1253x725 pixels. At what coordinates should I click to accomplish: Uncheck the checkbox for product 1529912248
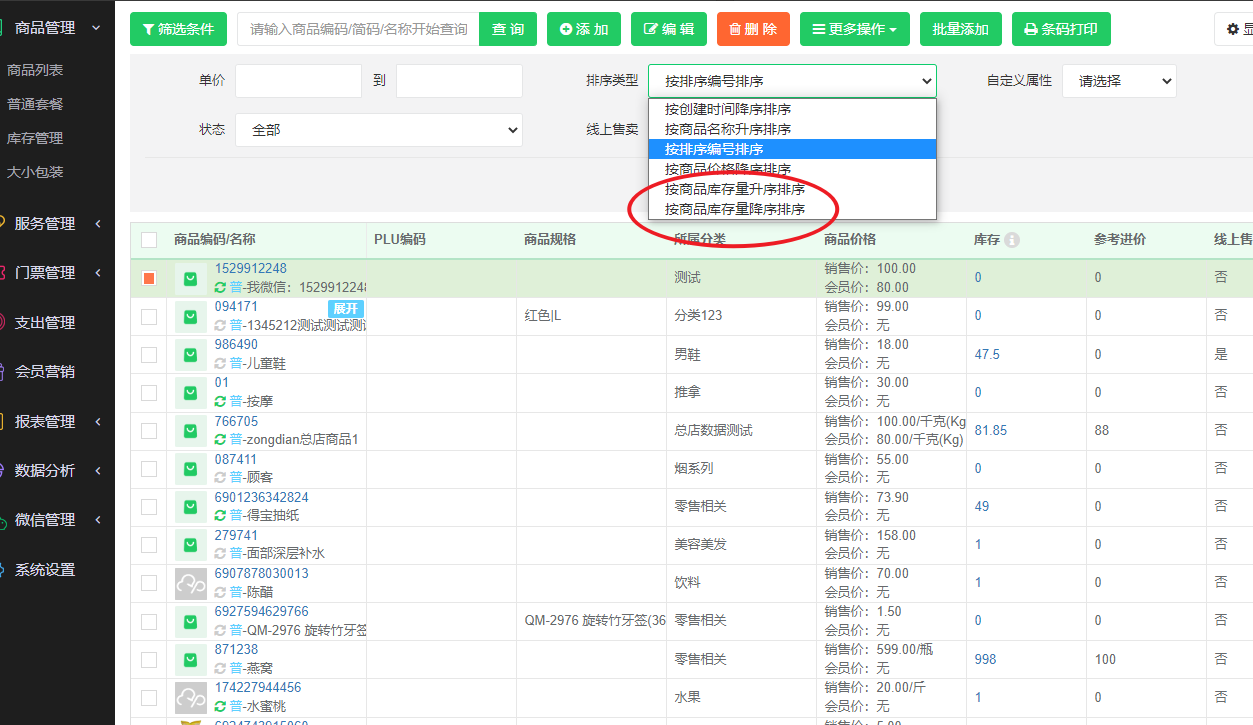coord(149,278)
